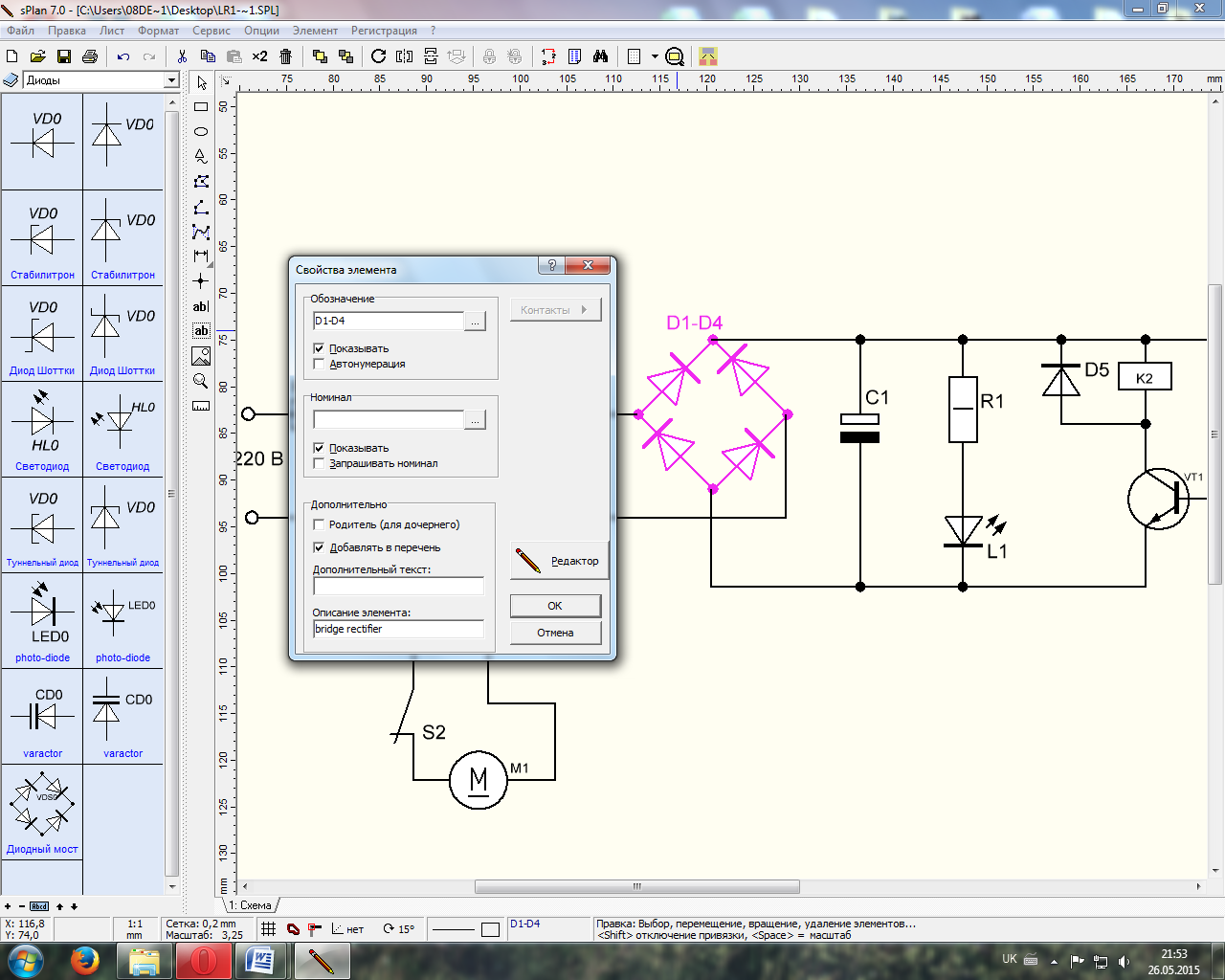Choose the magnifier zoom tool in side toolbar

(201, 381)
